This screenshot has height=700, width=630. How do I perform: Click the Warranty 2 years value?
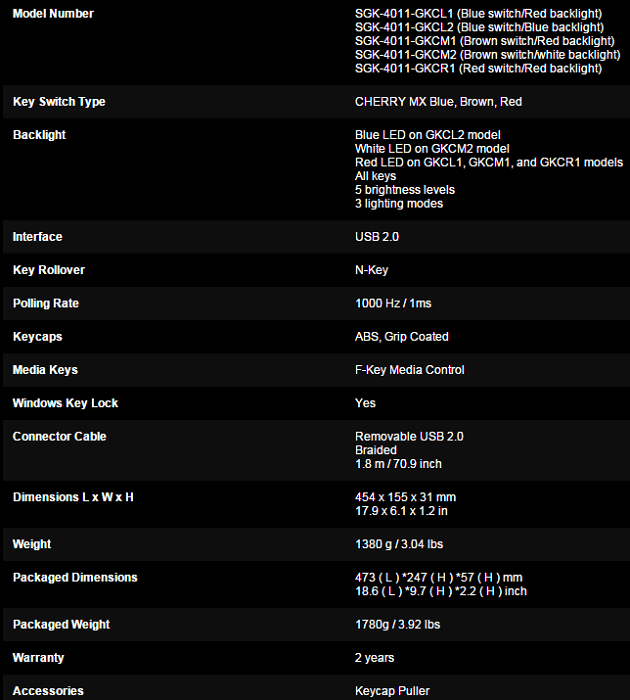click(375, 658)
